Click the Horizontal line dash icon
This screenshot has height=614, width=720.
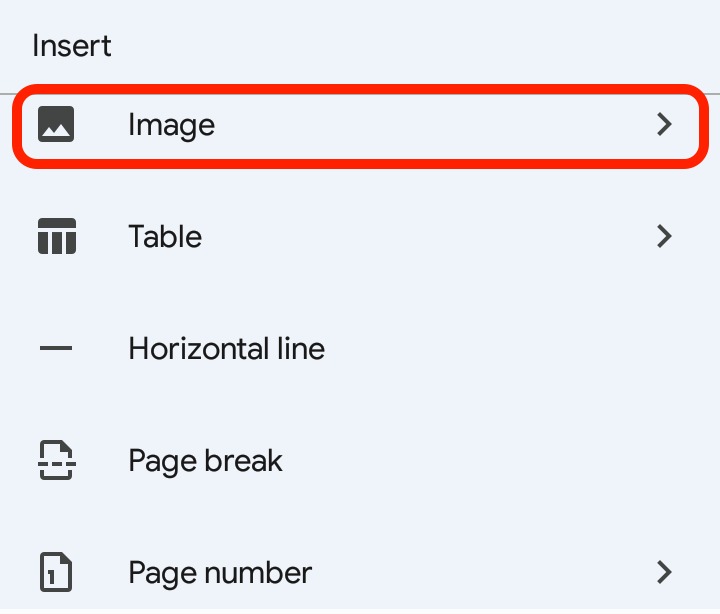click(56, 349)
